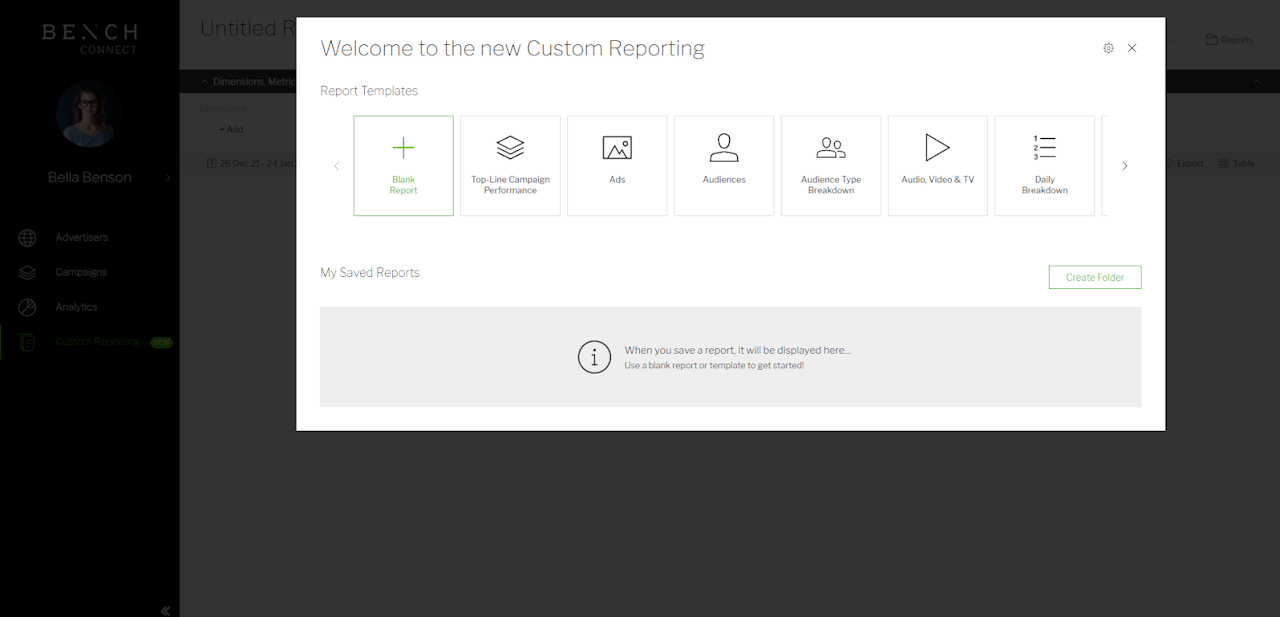Select the Blank Report template
The image size is (1280, 617).
tap(403, 166)
